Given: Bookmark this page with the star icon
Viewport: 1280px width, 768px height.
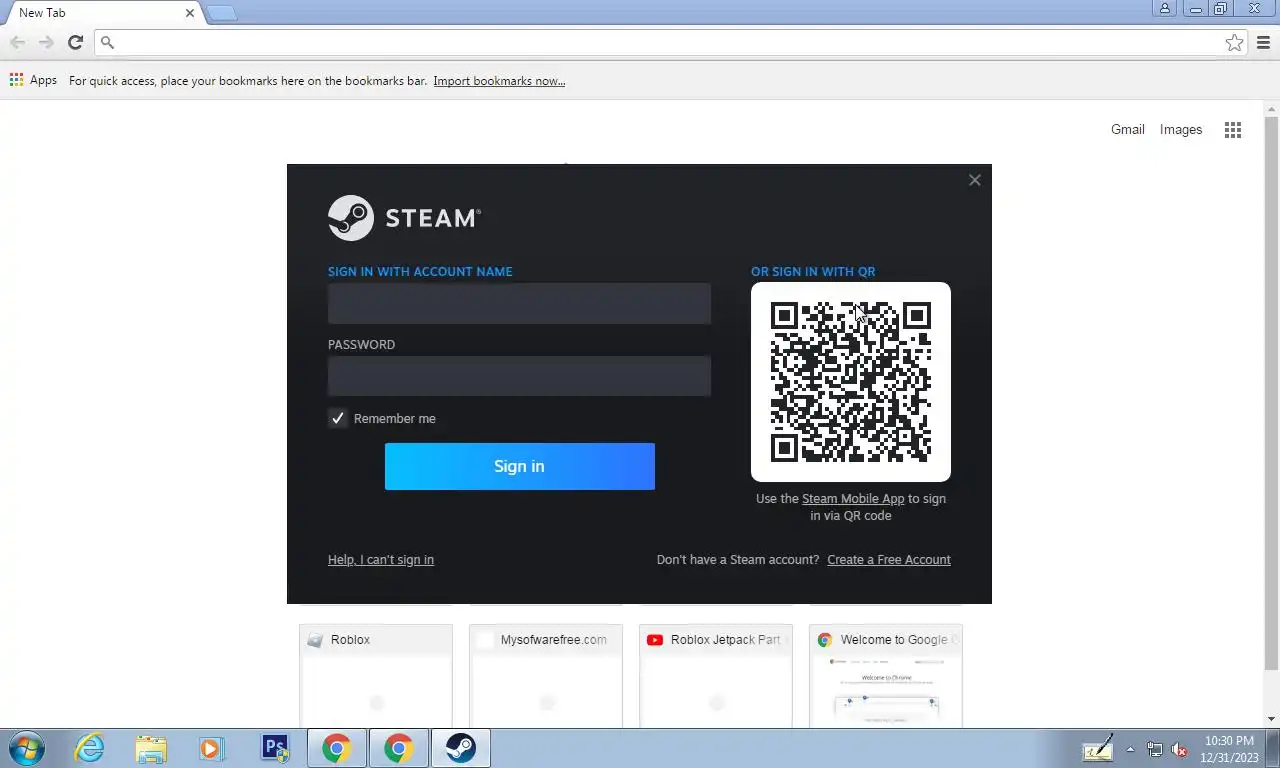Looking at the screenshot, I should pos(1234,42).
